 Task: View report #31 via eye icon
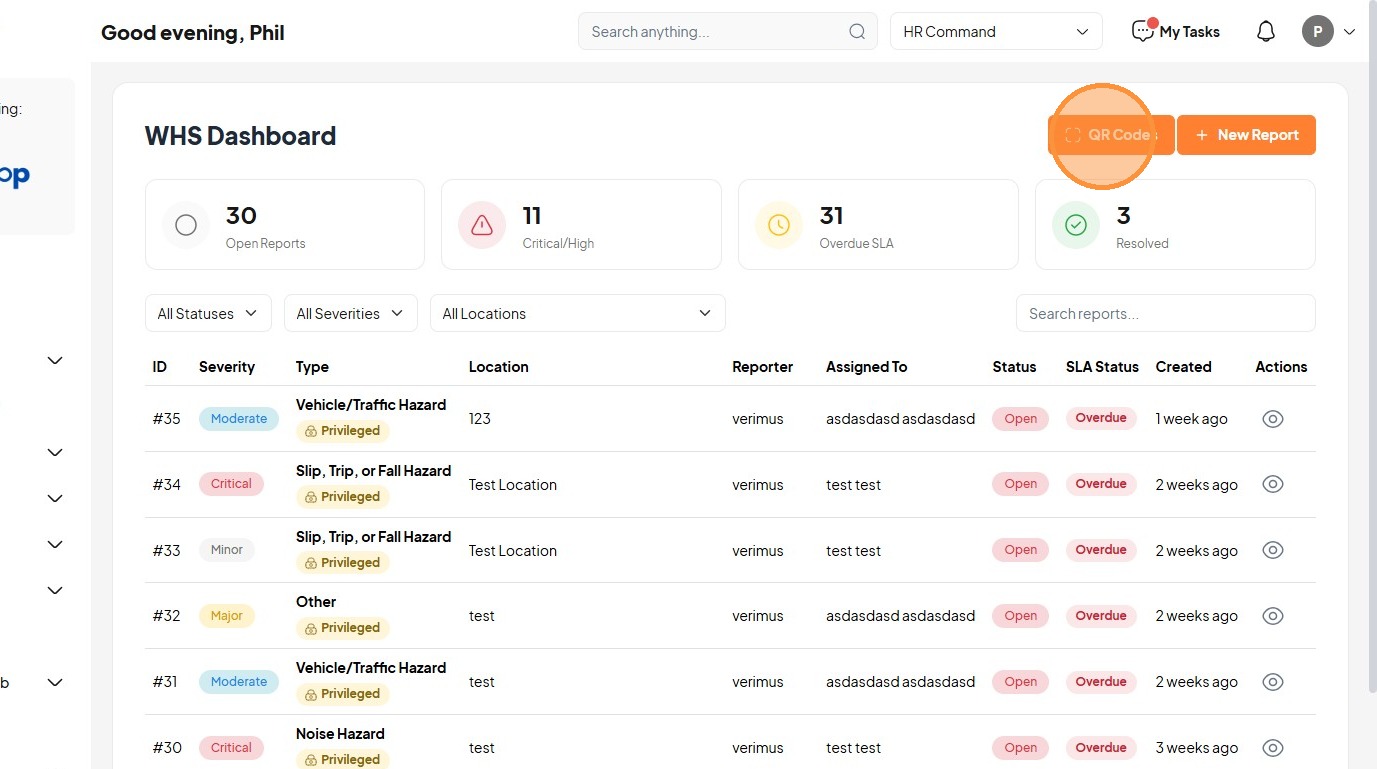click(x=1272, y=682)
